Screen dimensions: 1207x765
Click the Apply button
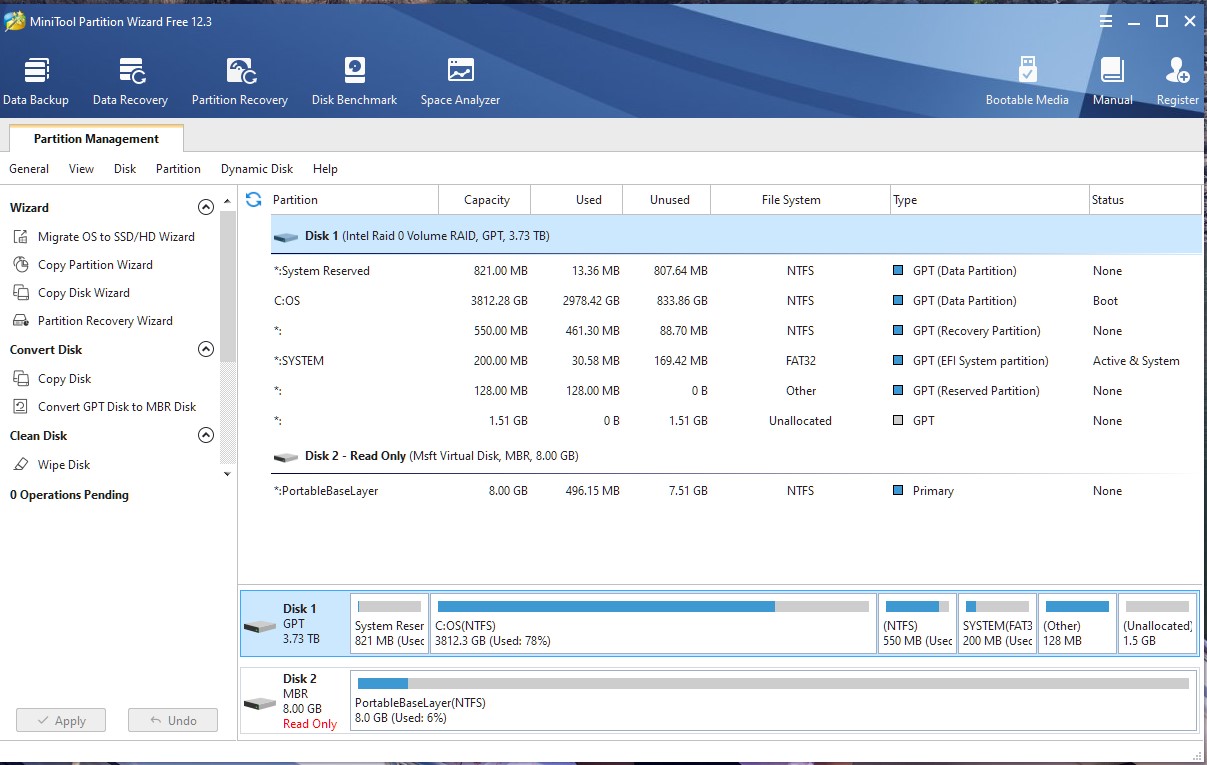coord(61,720)
